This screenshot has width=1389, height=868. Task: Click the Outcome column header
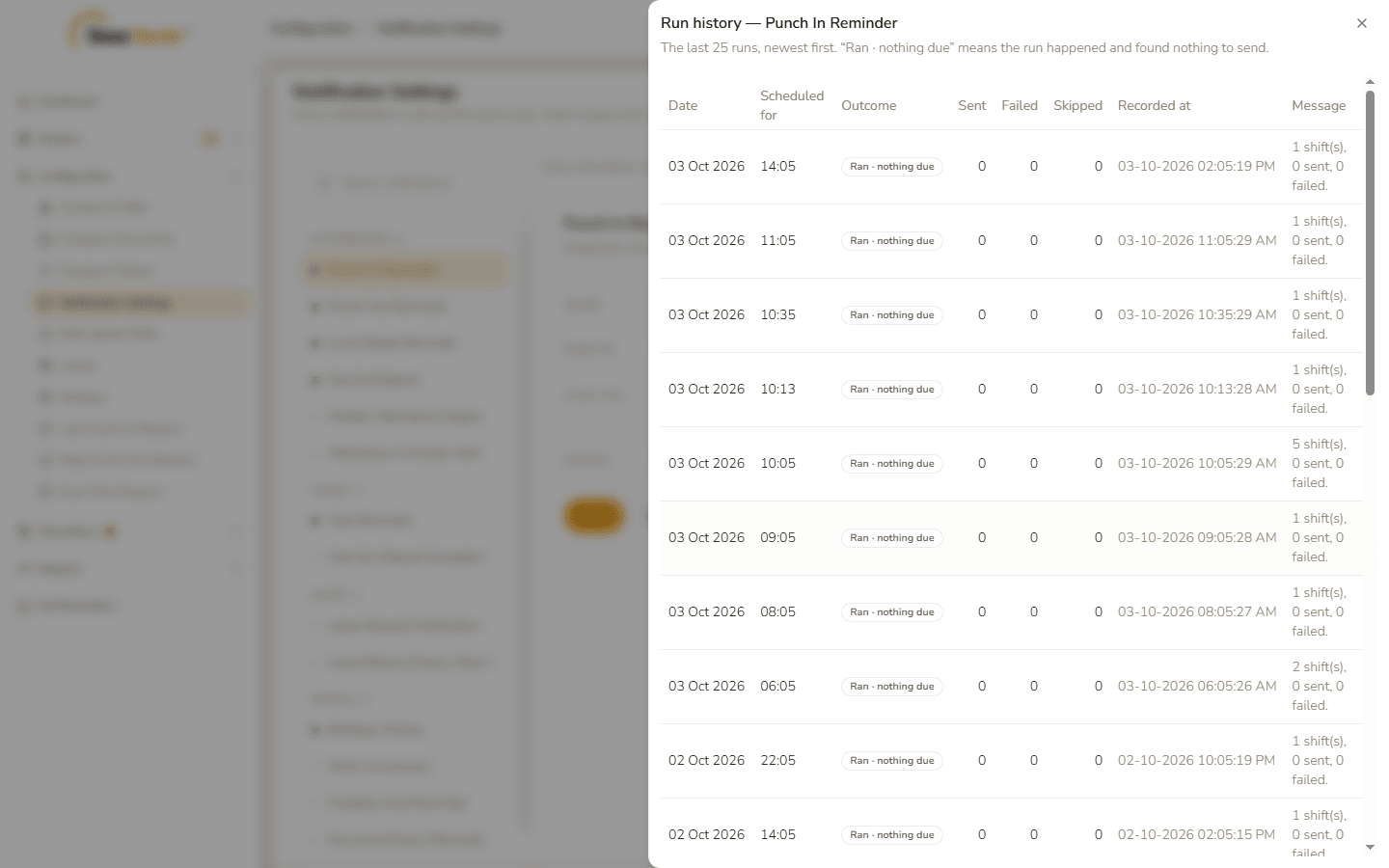[x=869, y=105]
